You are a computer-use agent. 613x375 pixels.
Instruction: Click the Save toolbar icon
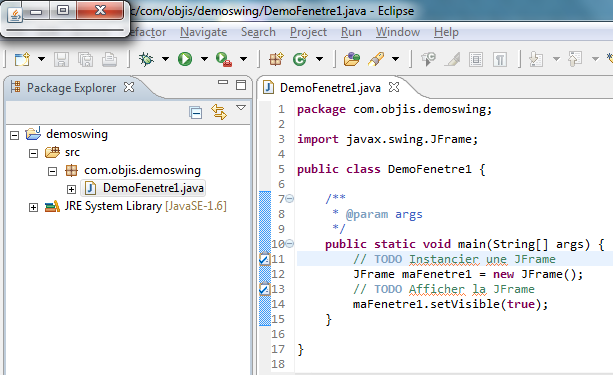(61, 59)
